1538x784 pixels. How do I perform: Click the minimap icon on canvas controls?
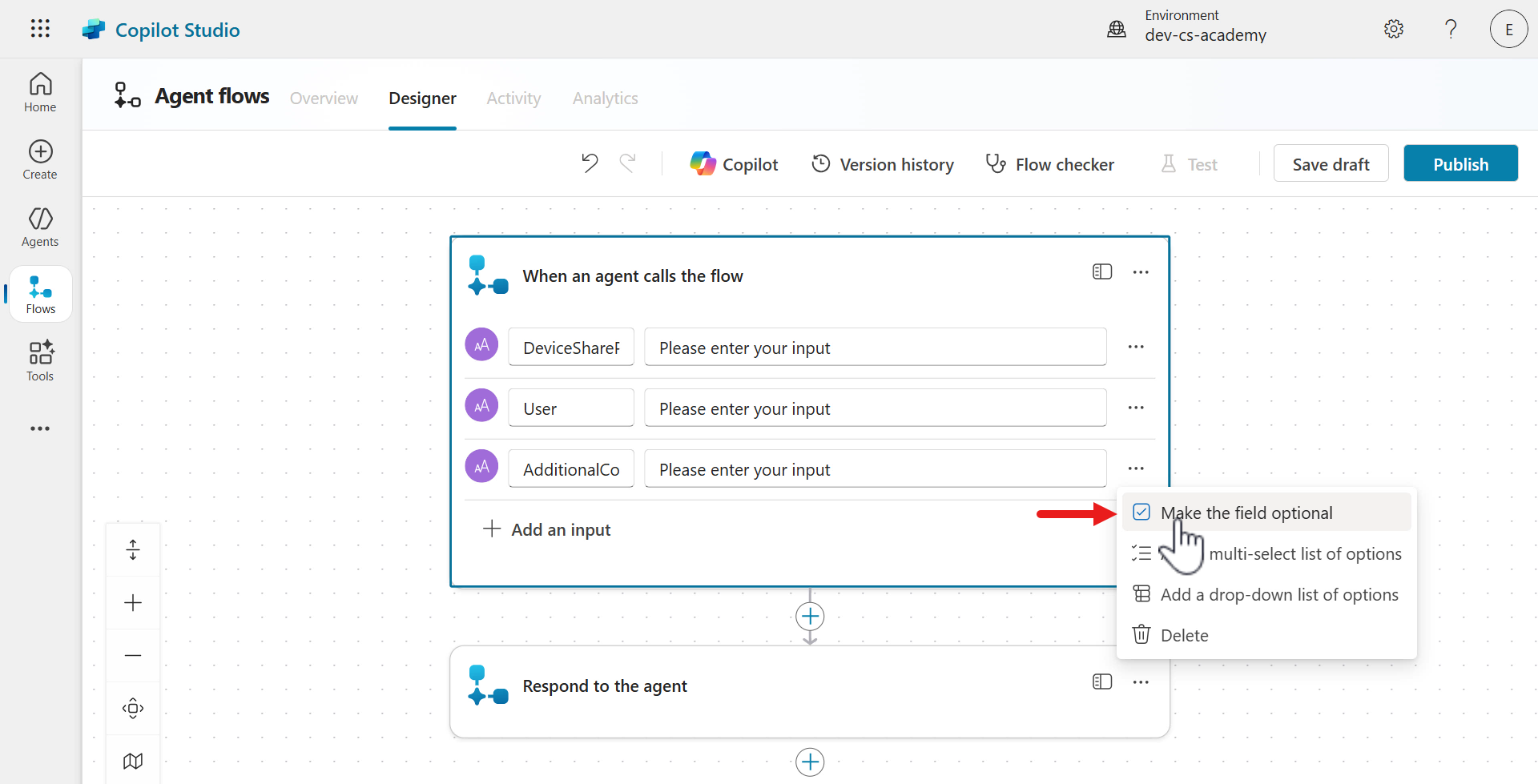point(133,761)
